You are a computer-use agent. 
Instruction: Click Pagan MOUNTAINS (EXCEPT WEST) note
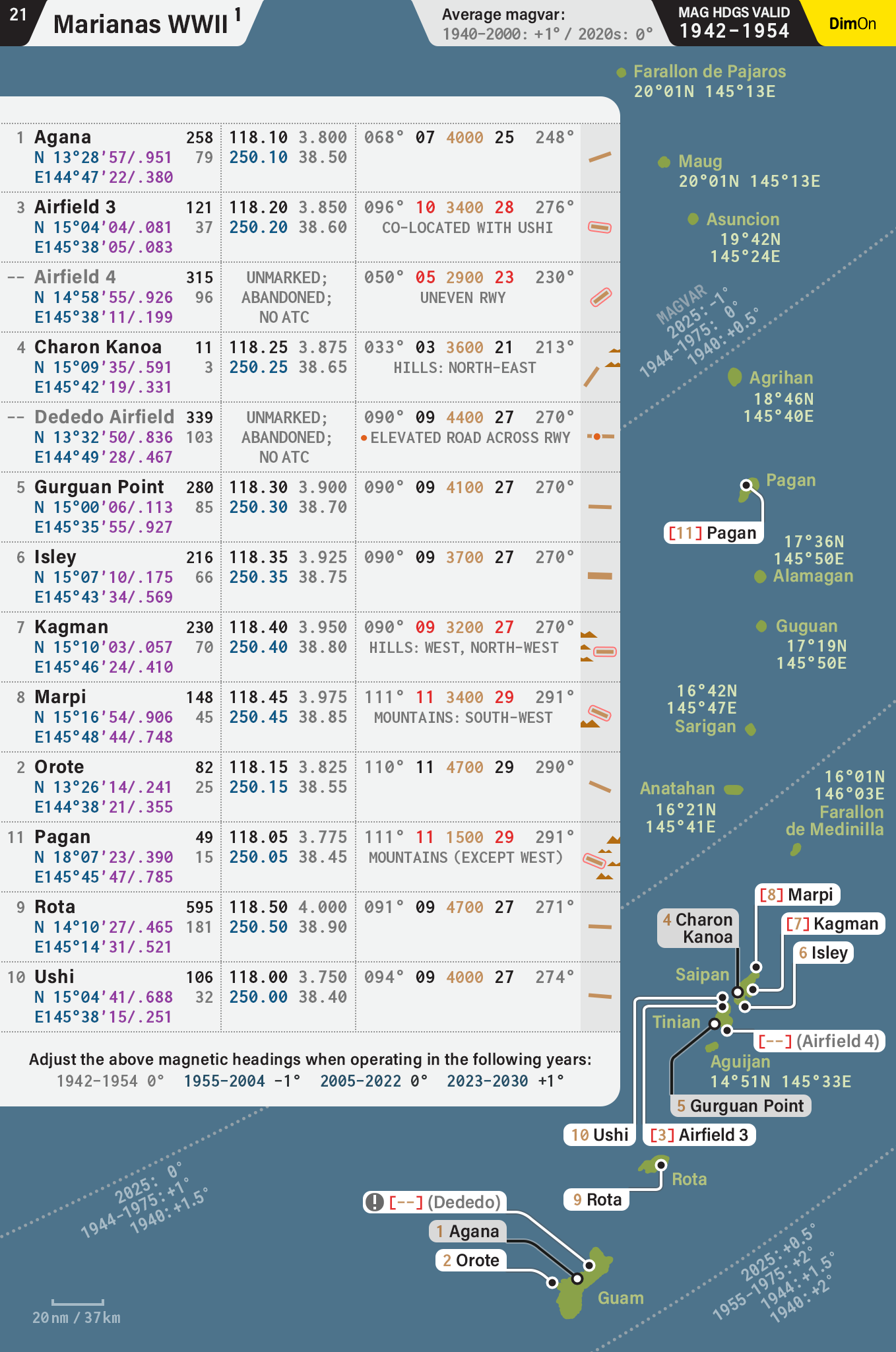click(465, 857)
